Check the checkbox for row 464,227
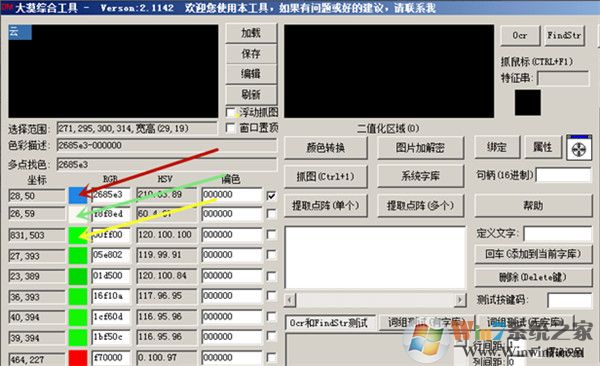Image resolution: width=600 pixels, height=366 pixels. coord(271,358)
